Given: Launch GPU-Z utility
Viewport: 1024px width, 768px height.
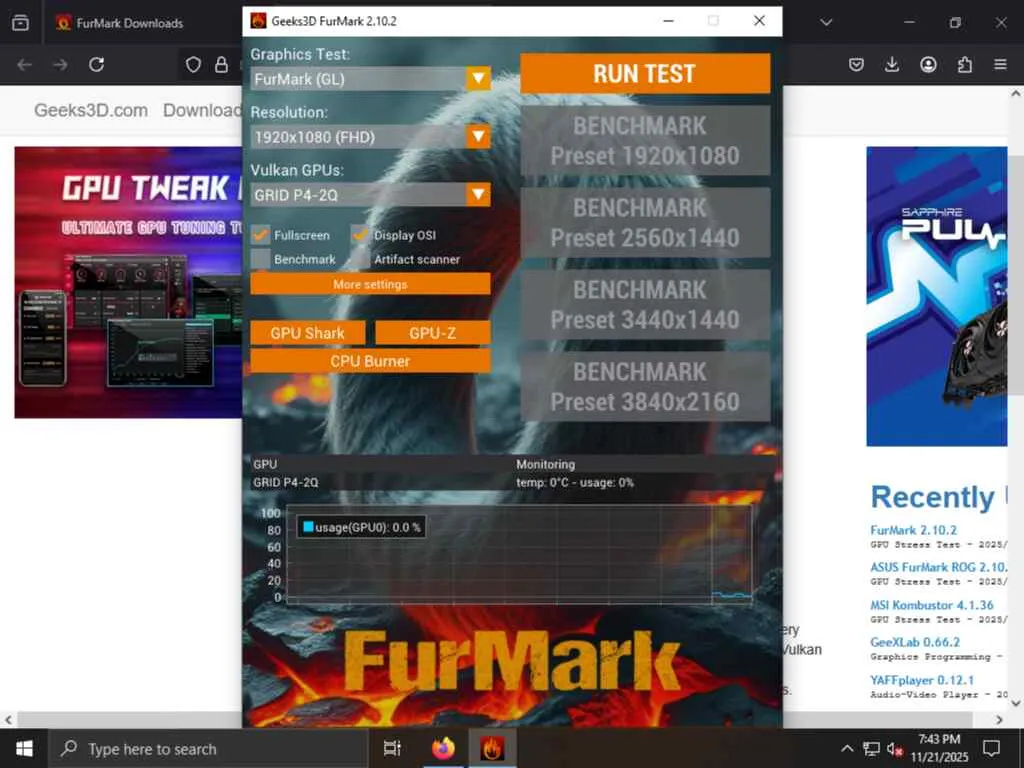Looking at the screenshot, I should (x=432, y=333).
